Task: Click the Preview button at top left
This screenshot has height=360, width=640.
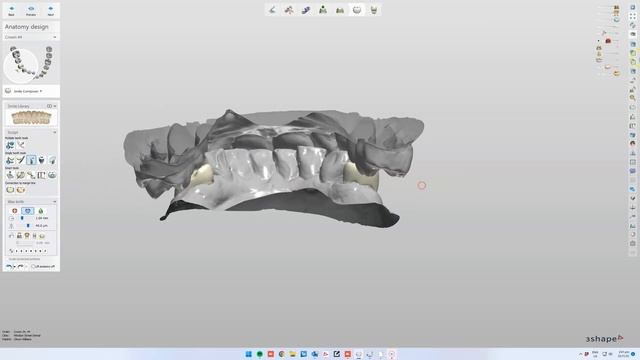Action: pos(31,11)
